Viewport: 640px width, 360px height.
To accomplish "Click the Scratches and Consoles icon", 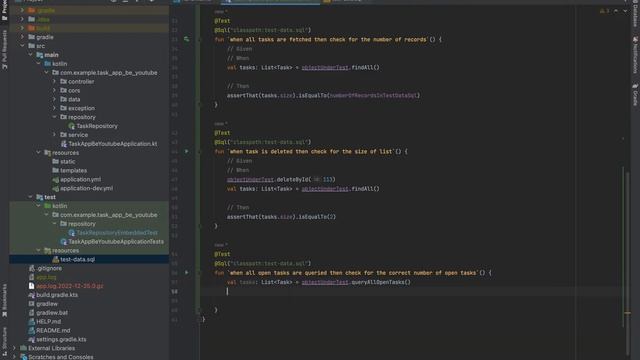I will point(23,357).
